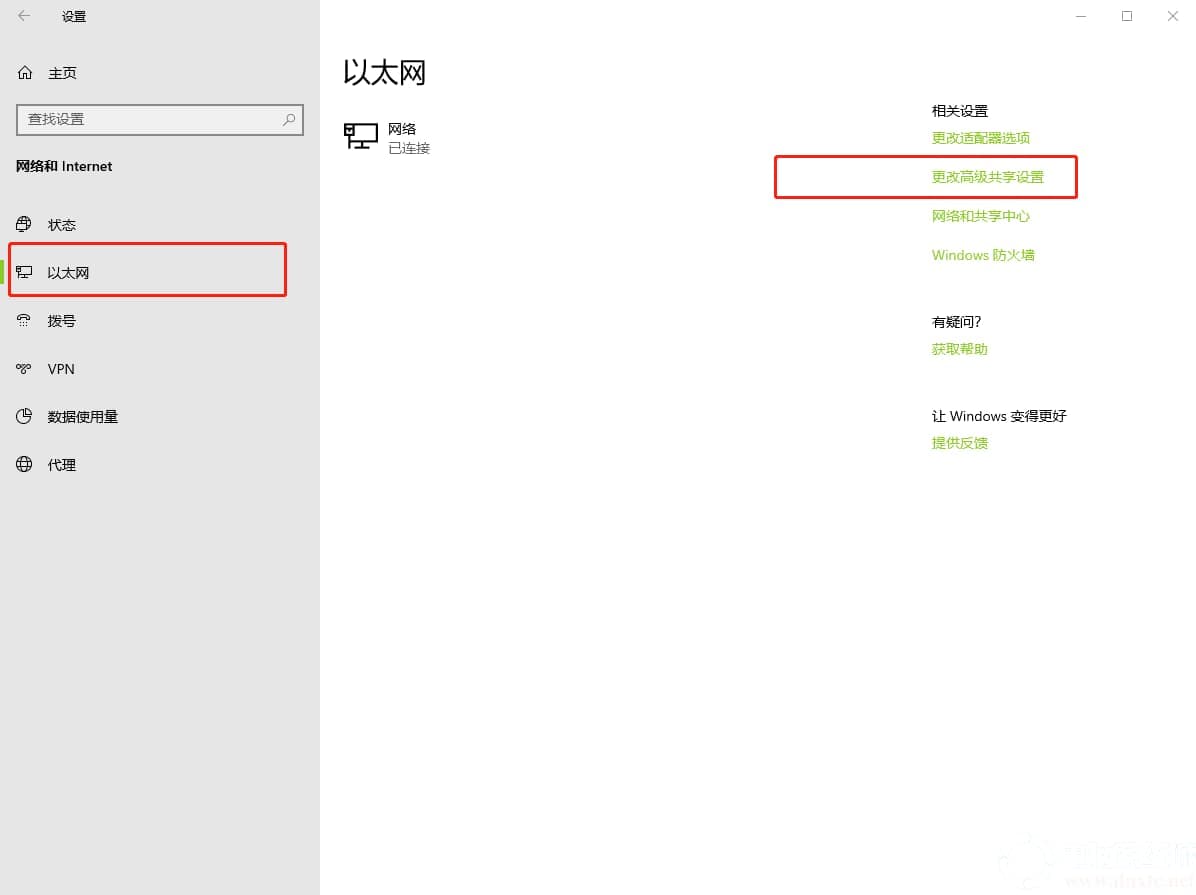Click the 数据使用量 pie chart icon
This screenshot has height=895, width=1196.
24,416
